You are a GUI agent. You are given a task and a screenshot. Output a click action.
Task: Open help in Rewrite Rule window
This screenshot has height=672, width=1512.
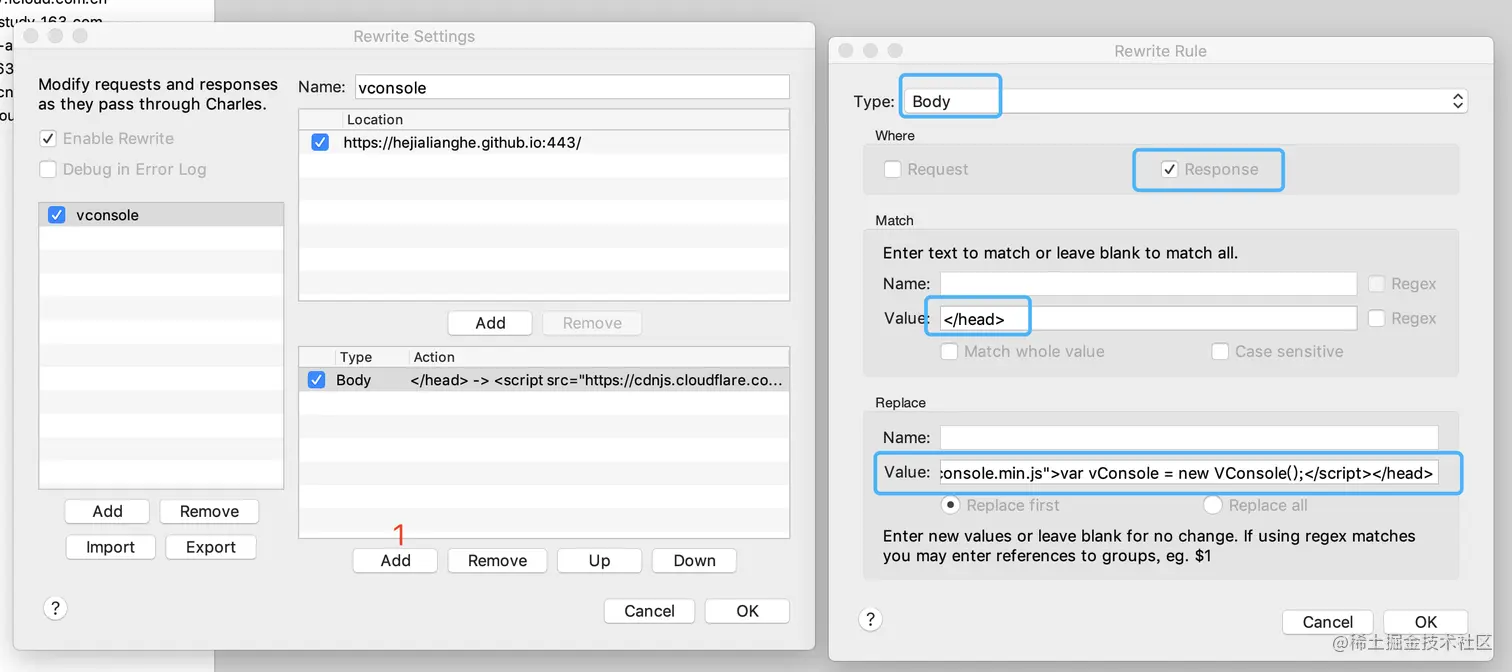point(870,620)
